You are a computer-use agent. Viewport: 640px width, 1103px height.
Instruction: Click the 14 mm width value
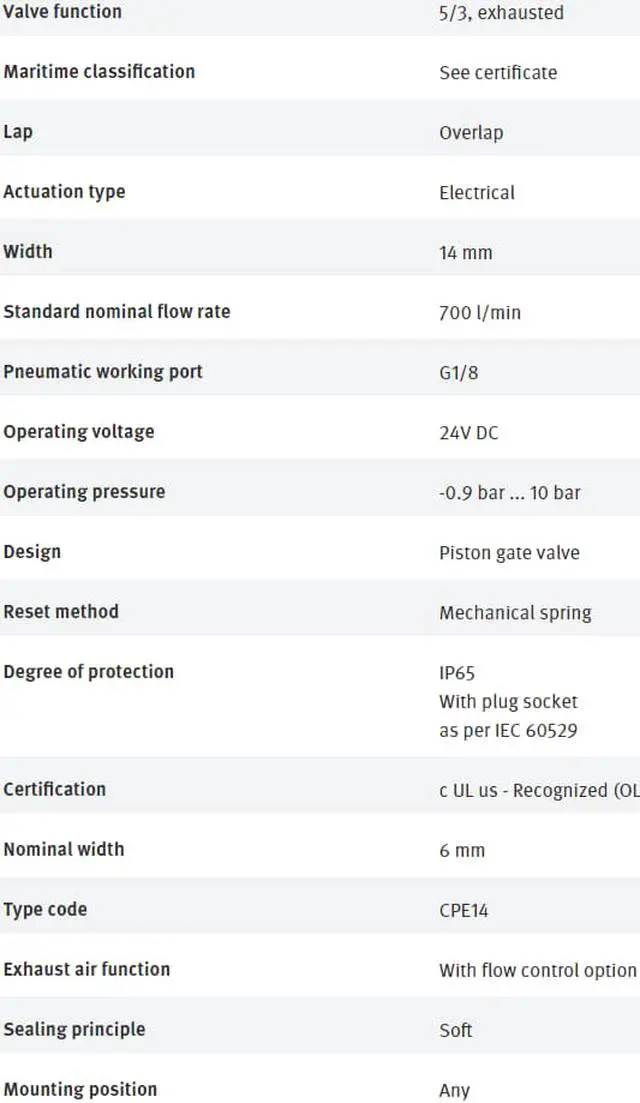click(466, 252)
